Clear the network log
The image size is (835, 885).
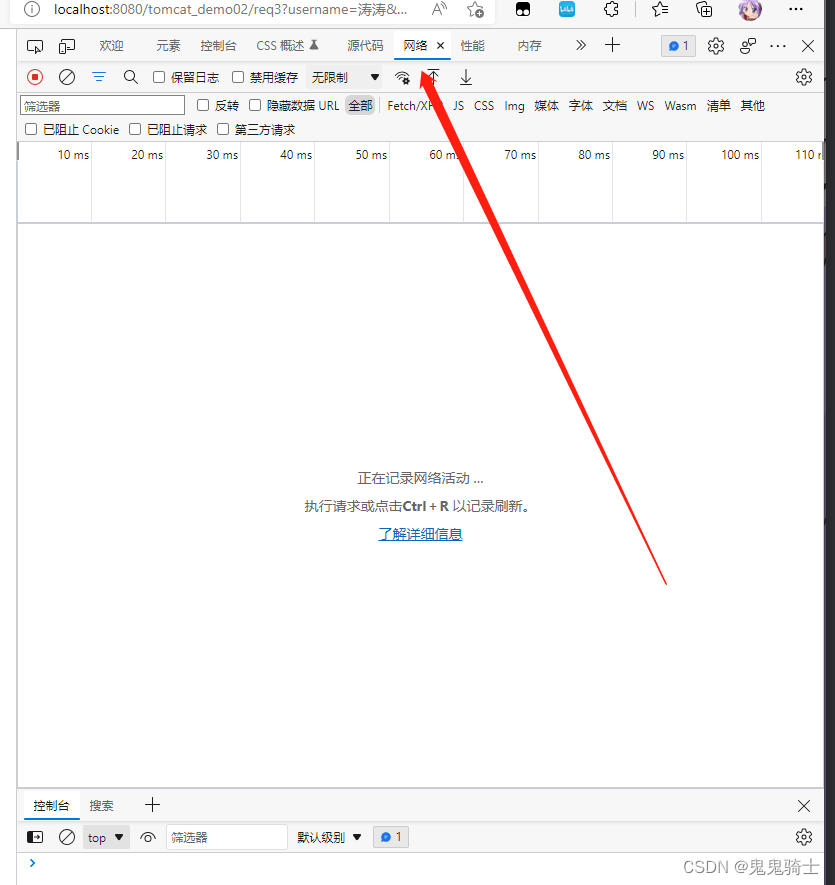pyautogui.click(x=67, y=77)
